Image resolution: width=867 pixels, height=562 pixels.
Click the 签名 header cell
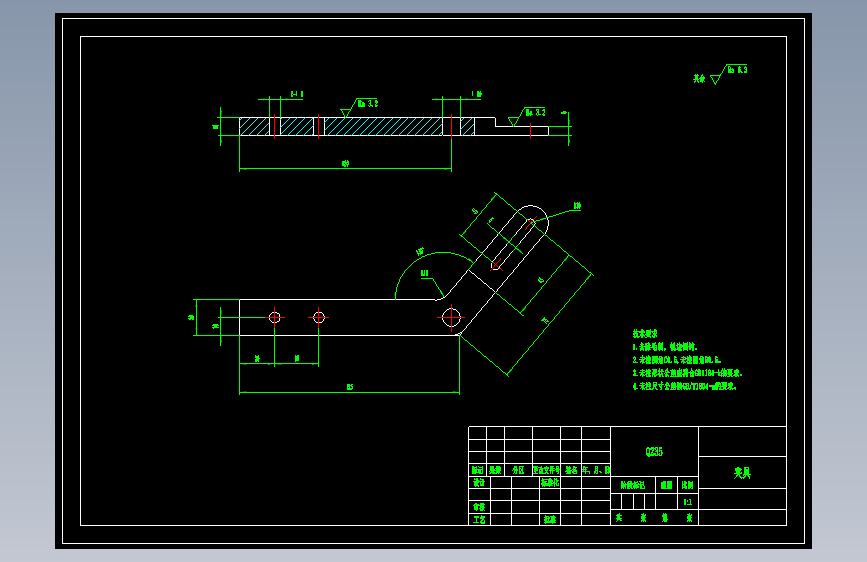(x=571, y=470)
